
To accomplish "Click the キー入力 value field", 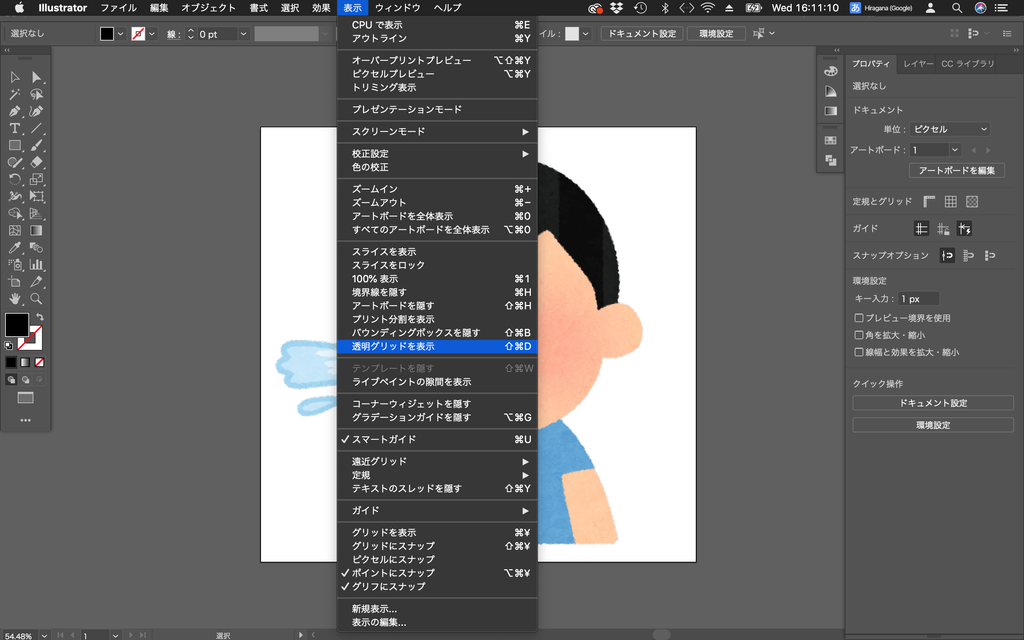I will 918,298.
